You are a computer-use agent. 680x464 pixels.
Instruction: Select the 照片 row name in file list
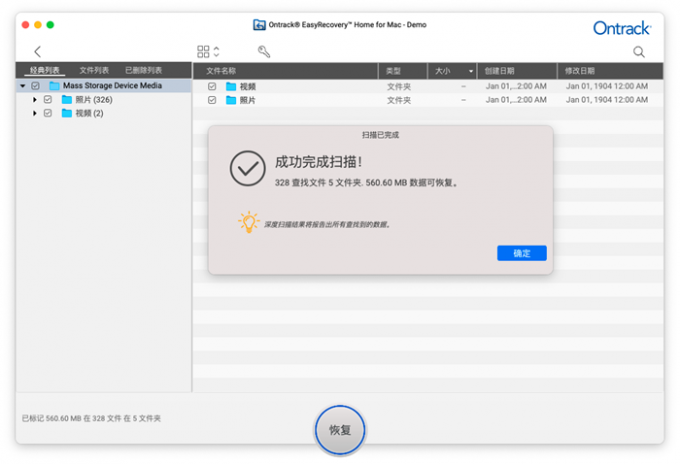[x=248, y=100]
